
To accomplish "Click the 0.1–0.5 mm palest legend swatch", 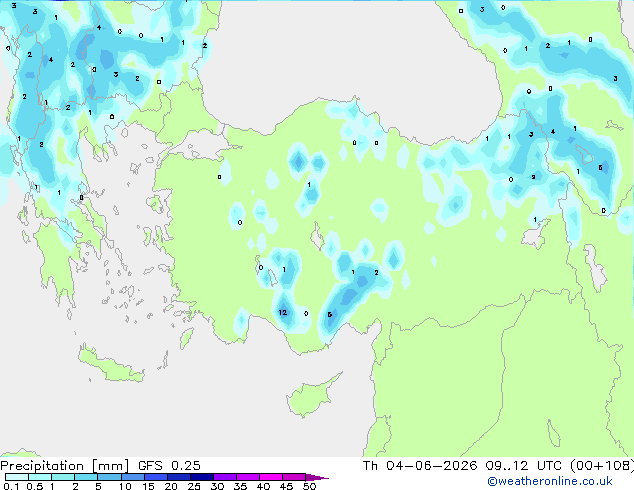I will coord(17,477).
